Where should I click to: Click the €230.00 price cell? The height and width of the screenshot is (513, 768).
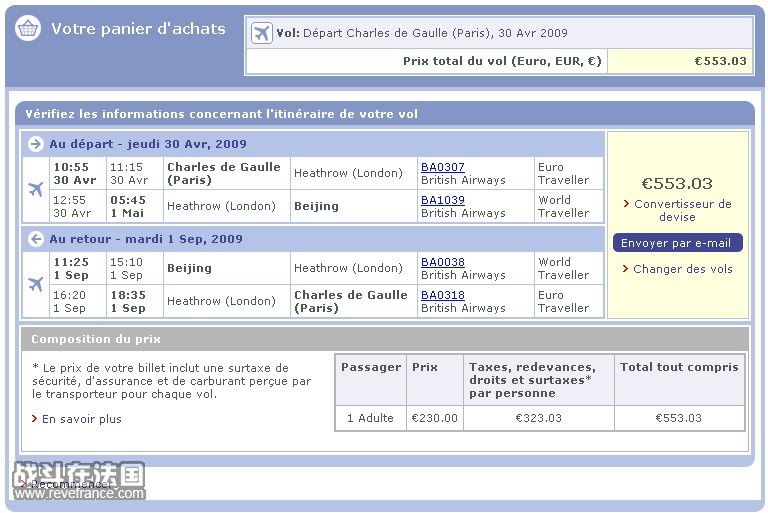click(x=434, y=418)
